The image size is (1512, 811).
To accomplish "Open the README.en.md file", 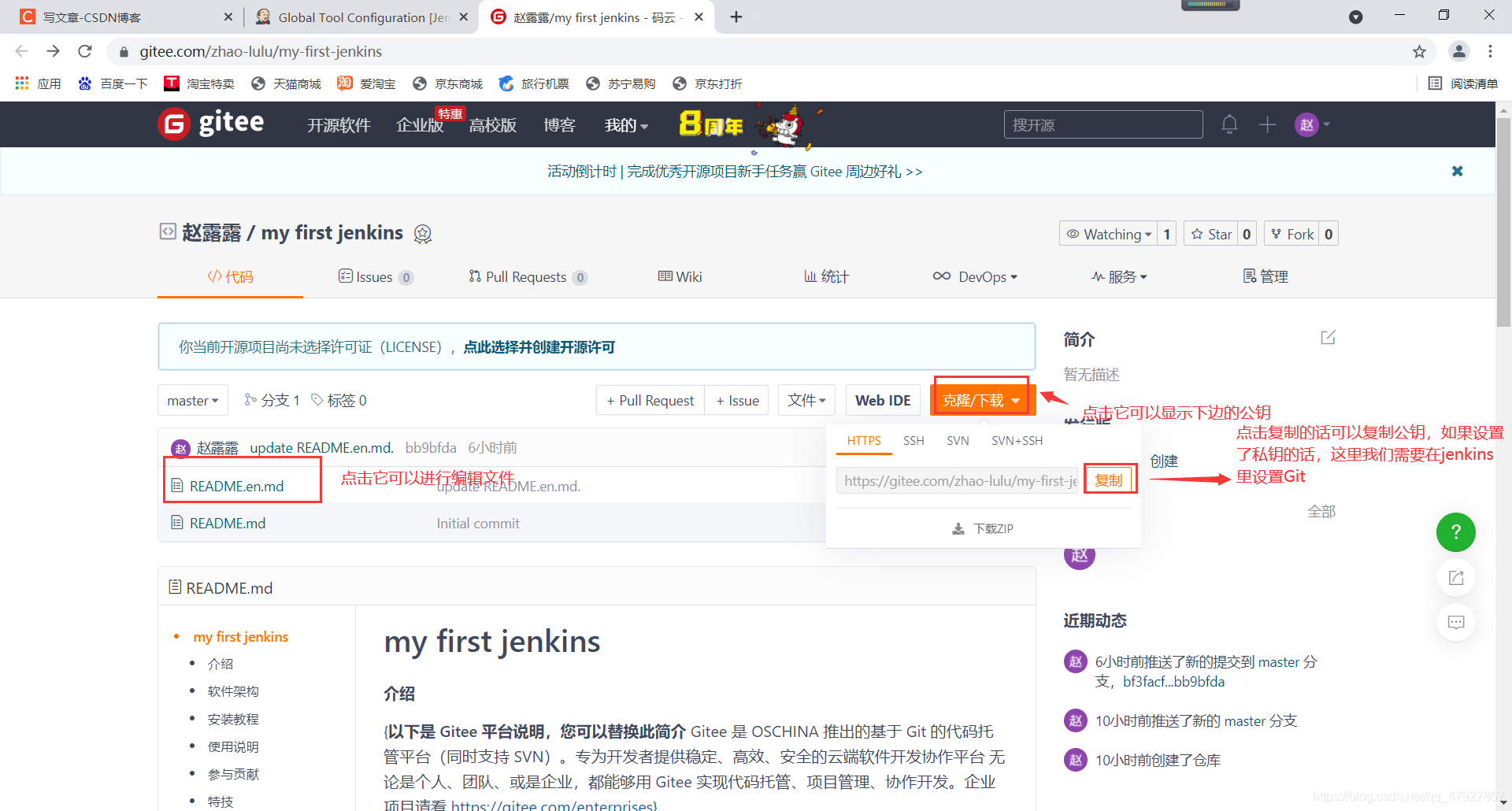I will (236, 487).
